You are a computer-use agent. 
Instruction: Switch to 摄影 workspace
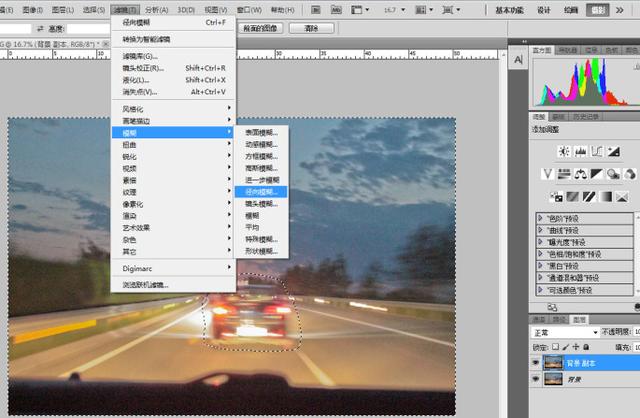pyautogui.click(x=598, y=10)
